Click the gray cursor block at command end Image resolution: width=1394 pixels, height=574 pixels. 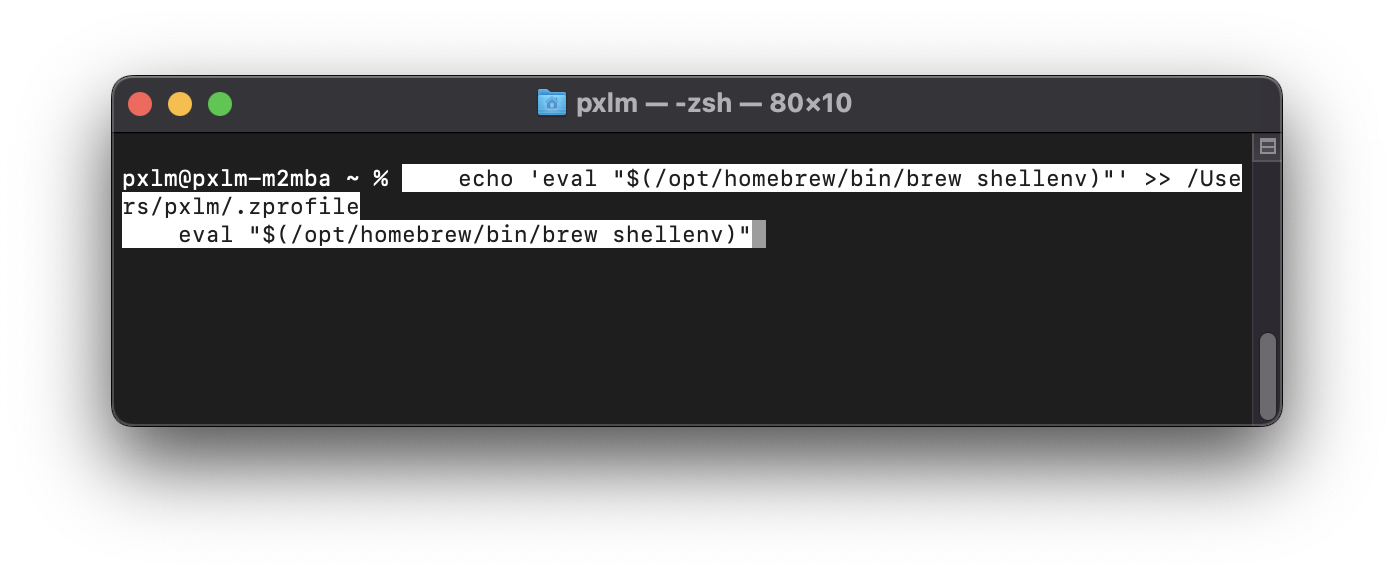pos(759,235)
